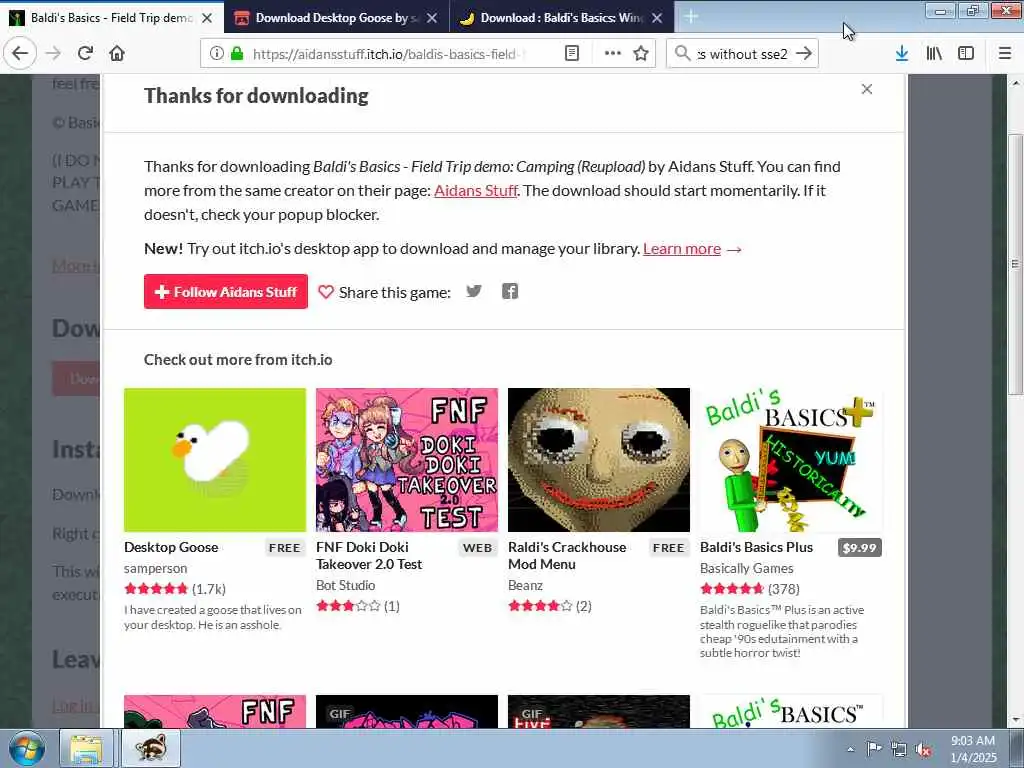1024x768 pixels.
Task: Open page actions three-dots menu
Action: coord(613,54)
